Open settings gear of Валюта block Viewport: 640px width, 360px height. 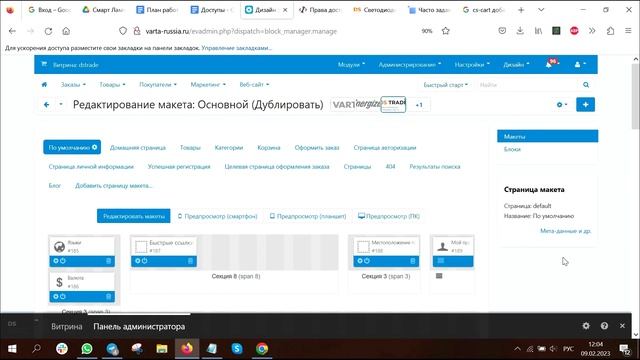[x=56, y=296]
